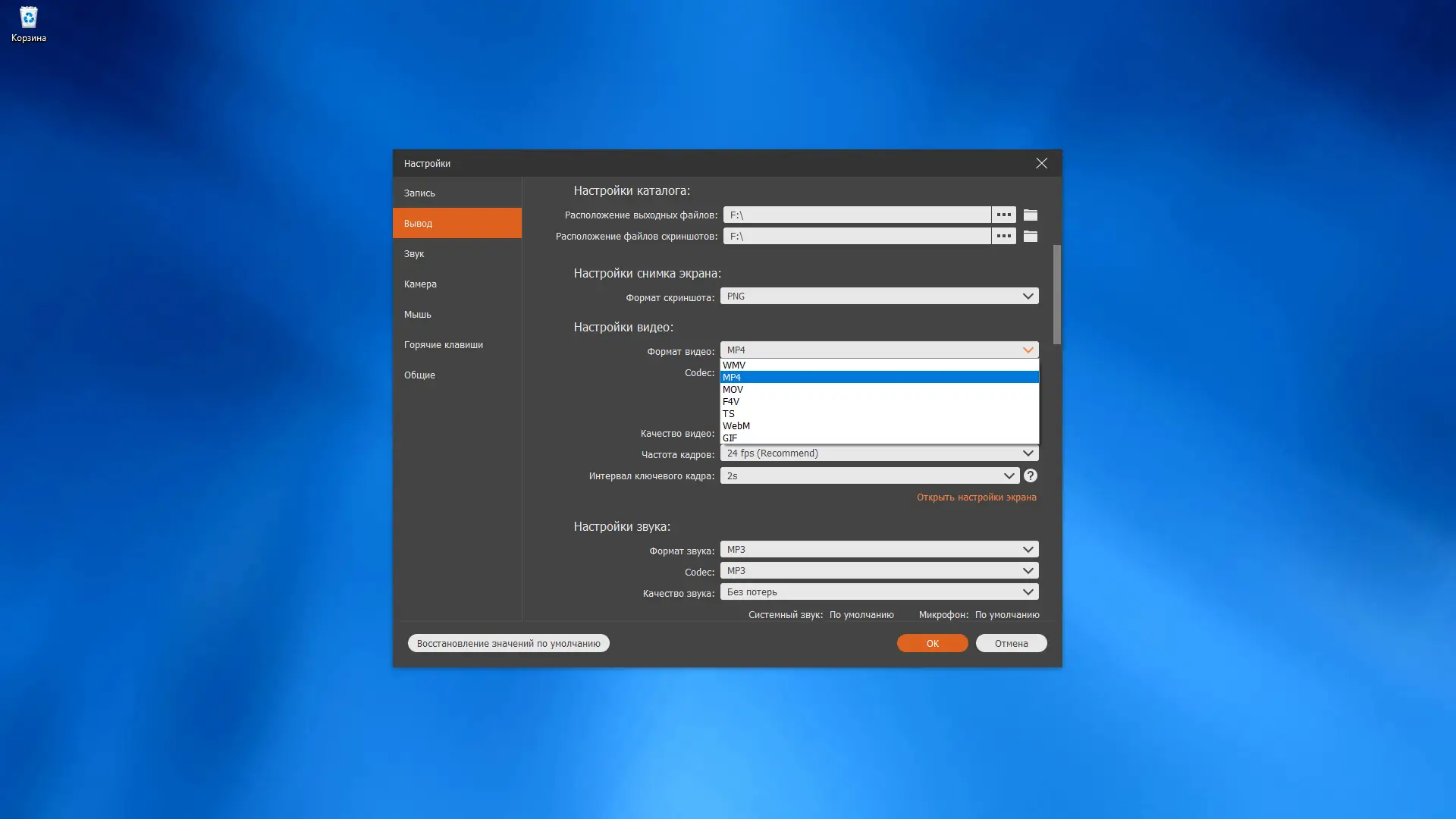This screenshot has width=1456, height=819.
Task: Expand keyframe interval 2s dropdown
Action: (x=869, y=476)
